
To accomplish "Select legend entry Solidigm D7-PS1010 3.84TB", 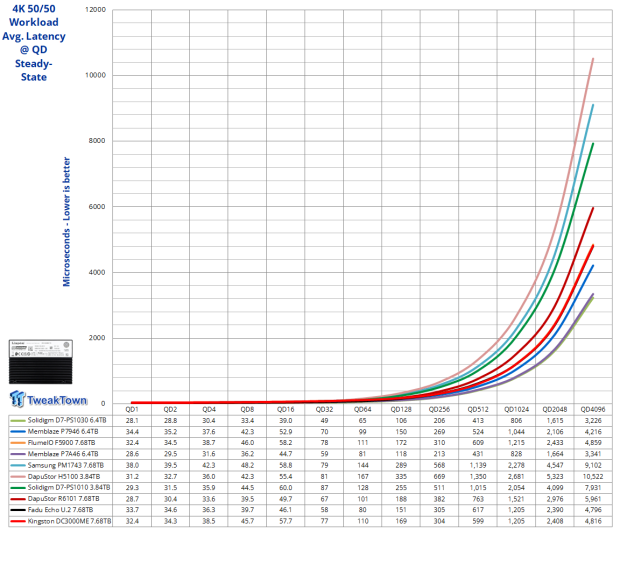I will pos(69,488).
